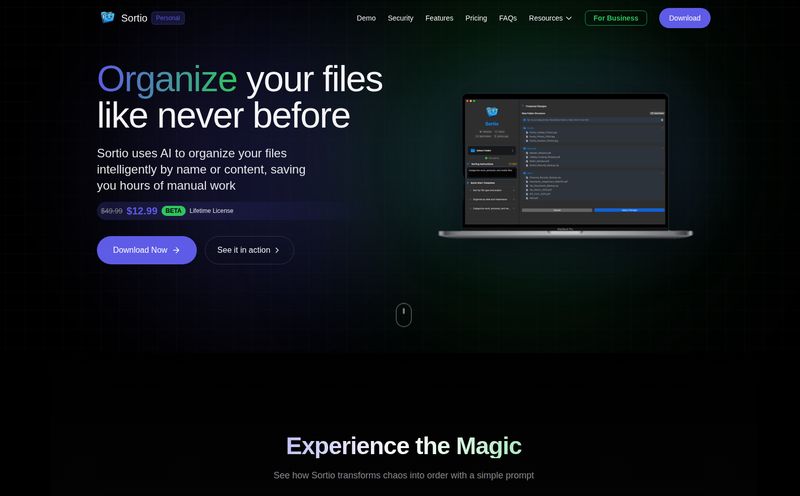Expand the Resources dropdown menu

pos(550,18)
